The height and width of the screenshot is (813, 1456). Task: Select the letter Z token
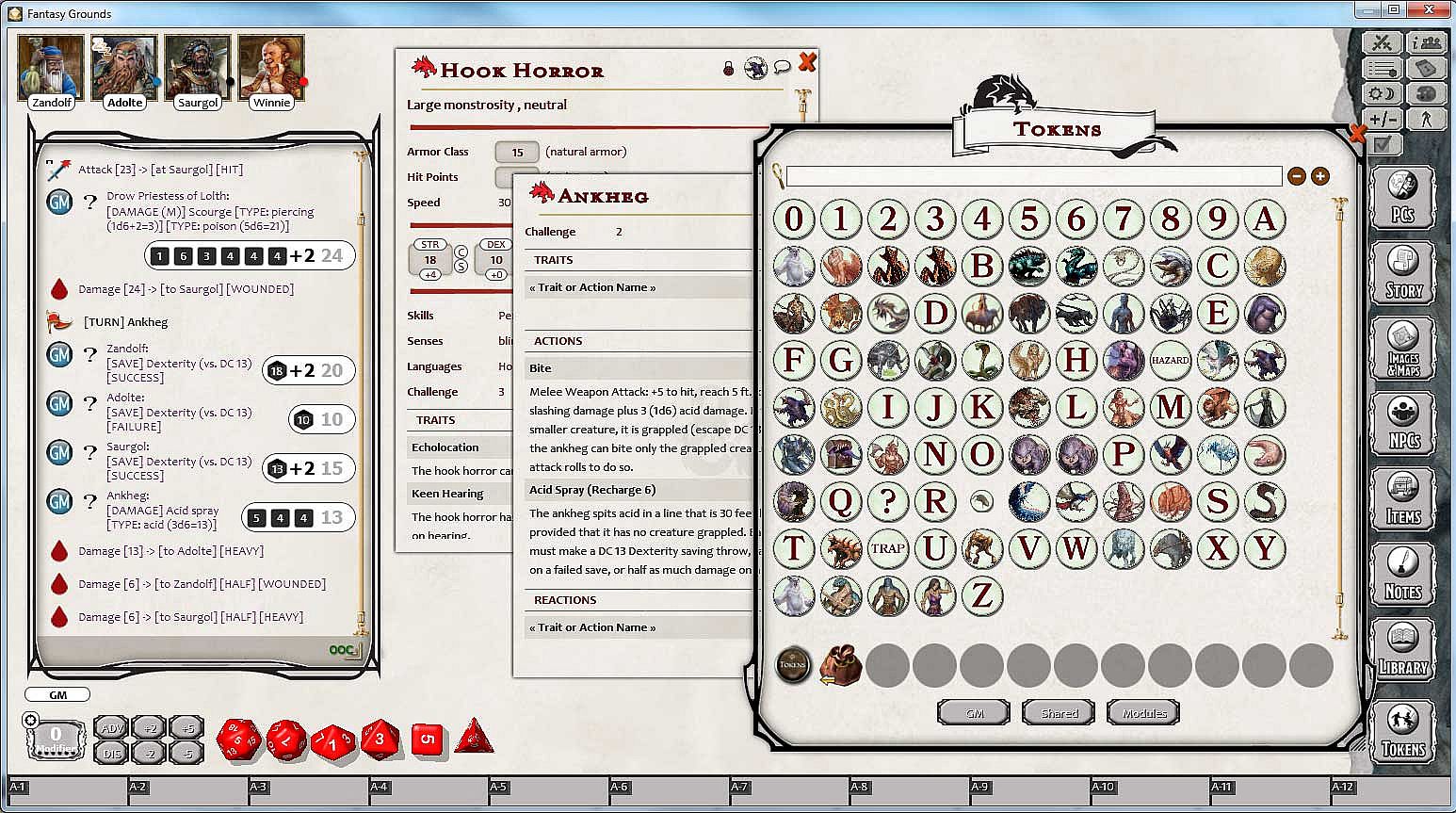[981, 595]
